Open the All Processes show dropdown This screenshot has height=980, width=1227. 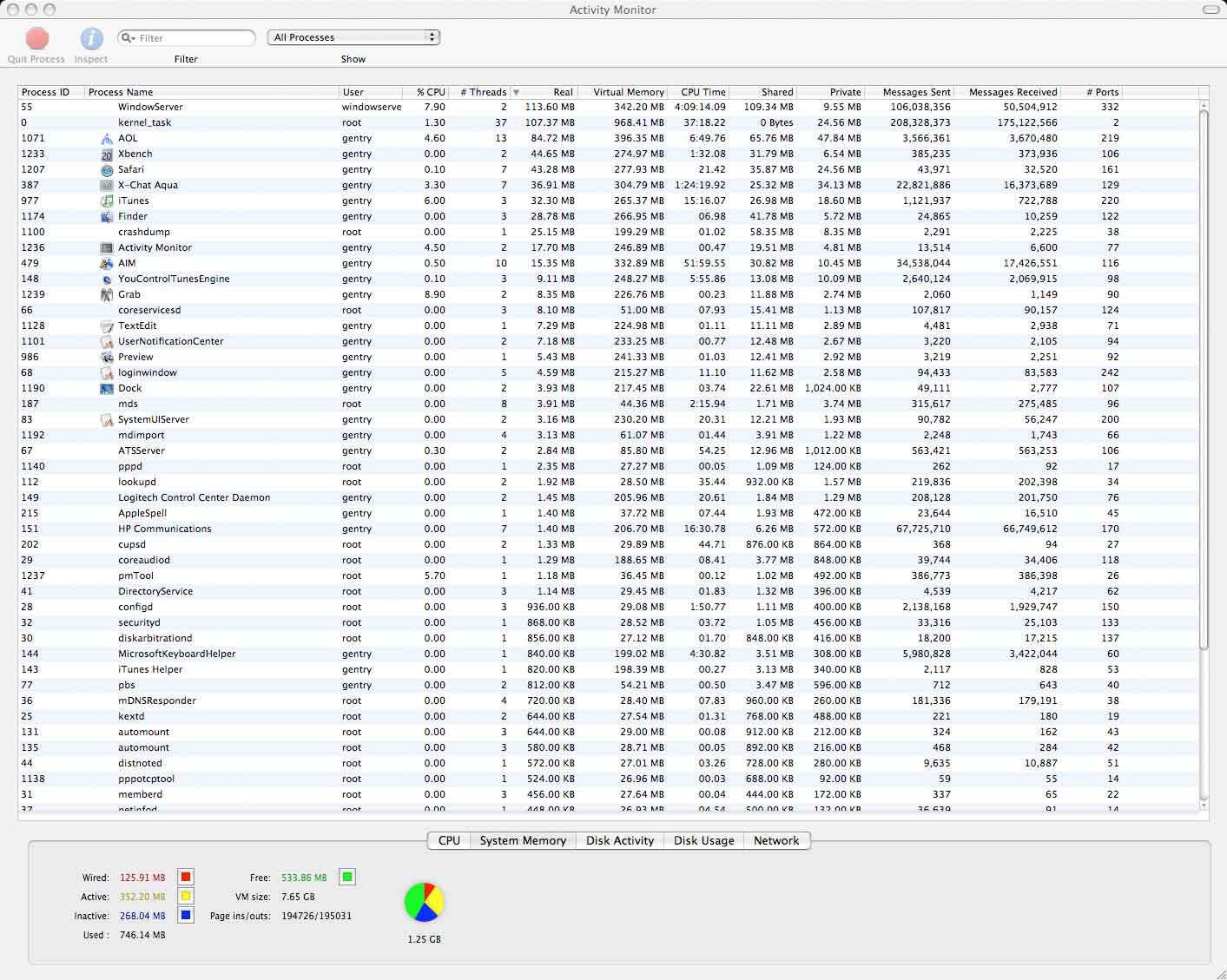tap(354, 37)
